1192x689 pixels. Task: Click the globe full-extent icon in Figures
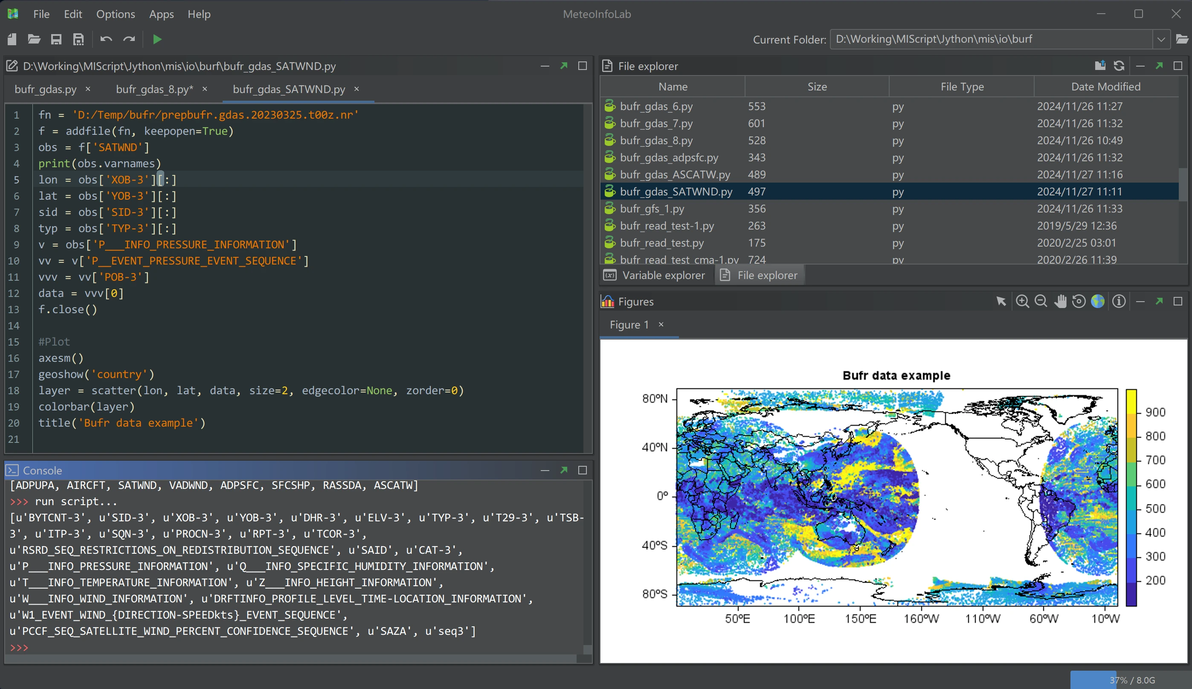point(1098,301)
